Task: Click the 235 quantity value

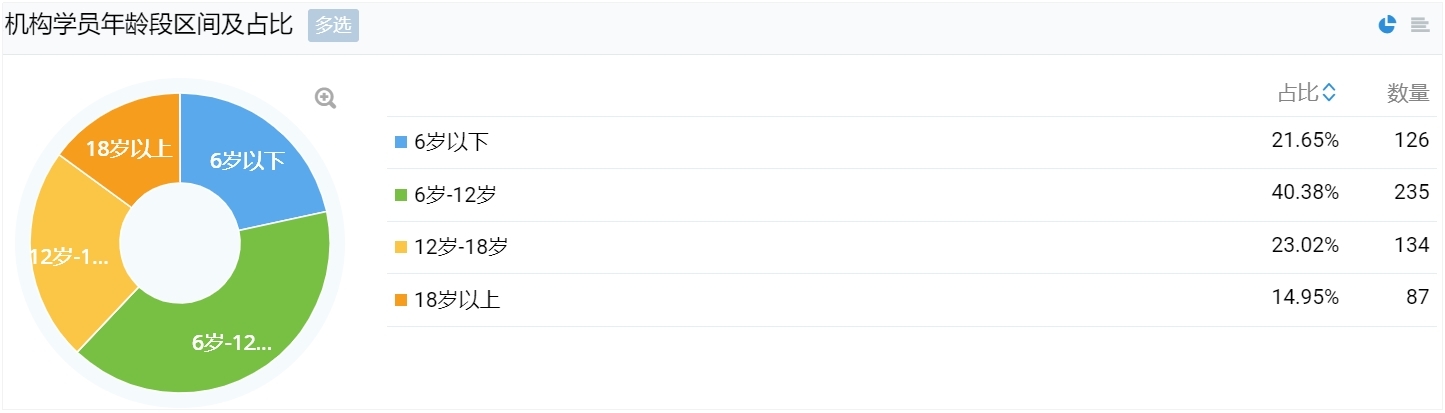Action: [1412, 193]
